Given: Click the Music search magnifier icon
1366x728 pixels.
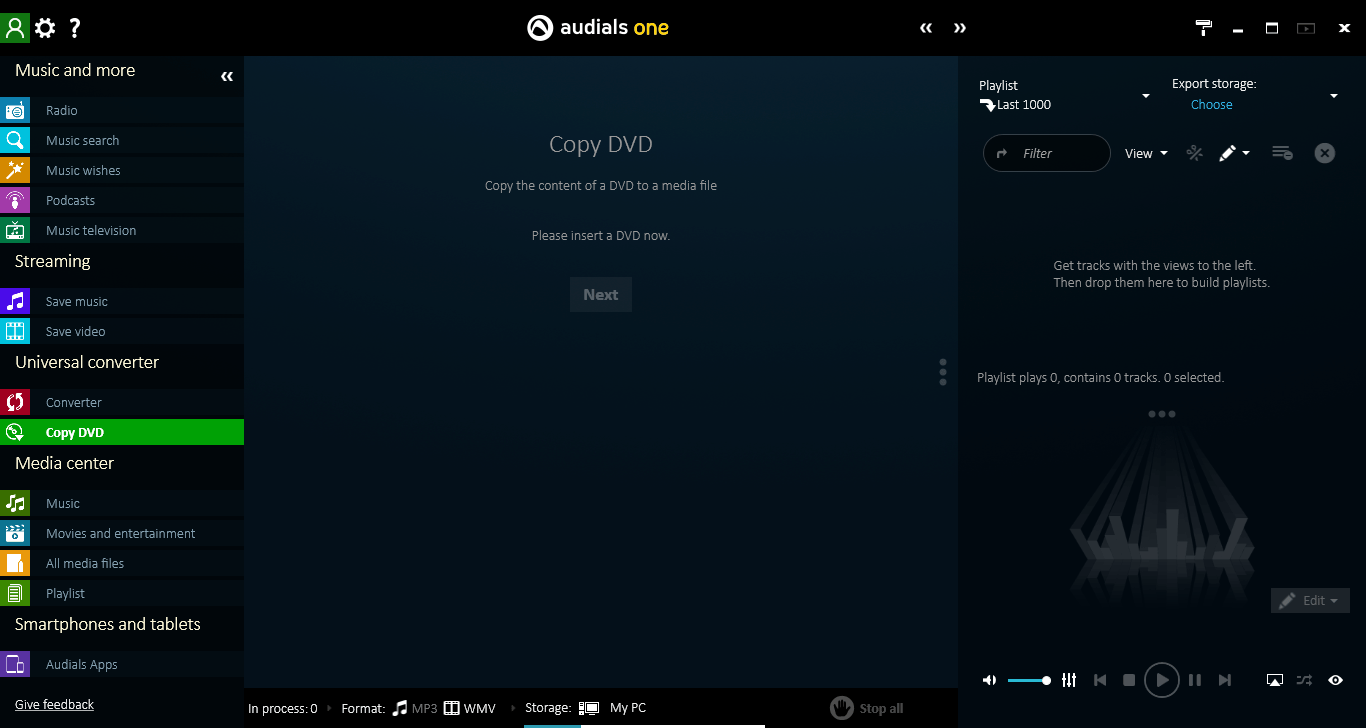Looking at the screenshot, I should [15, 140].
